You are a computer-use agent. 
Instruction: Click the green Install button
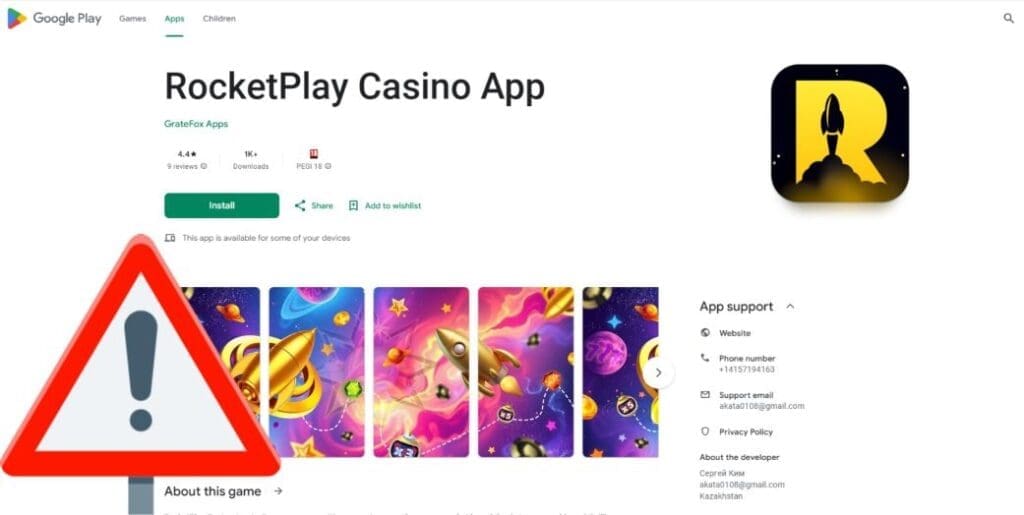point(221,206)
